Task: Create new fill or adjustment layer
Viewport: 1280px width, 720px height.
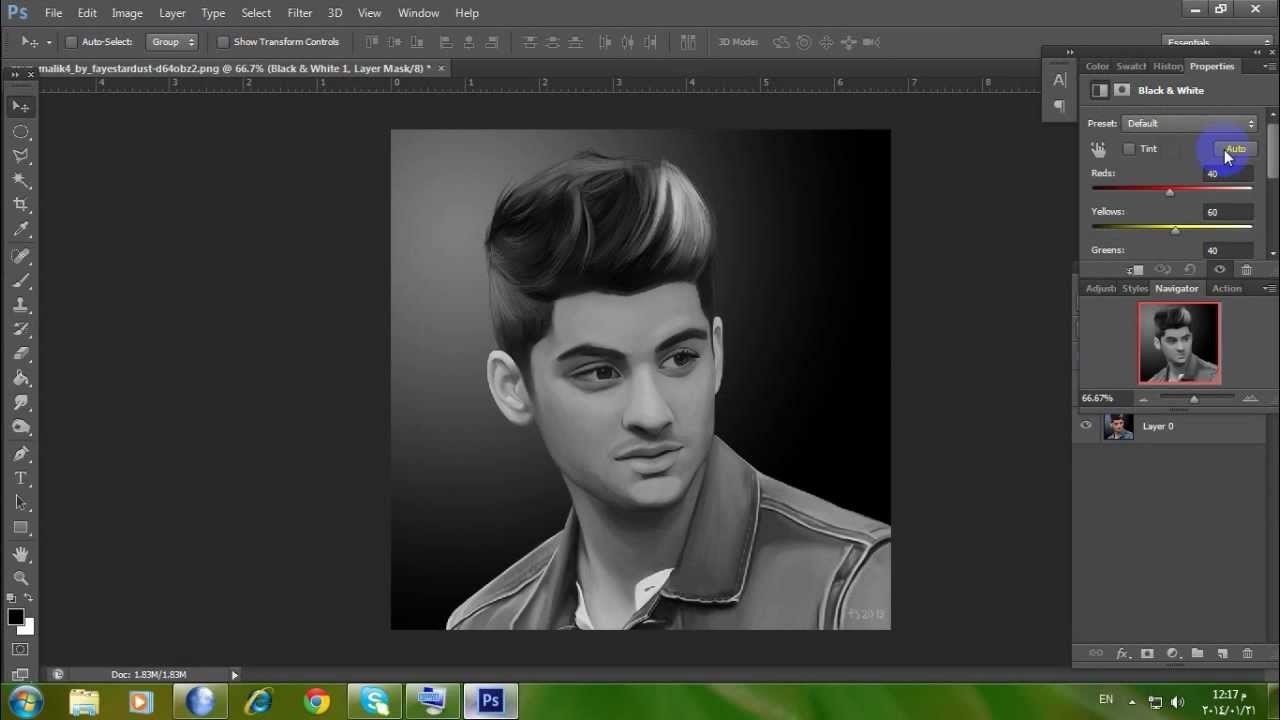Action: pyautogui.click(x=1172, y=653)
